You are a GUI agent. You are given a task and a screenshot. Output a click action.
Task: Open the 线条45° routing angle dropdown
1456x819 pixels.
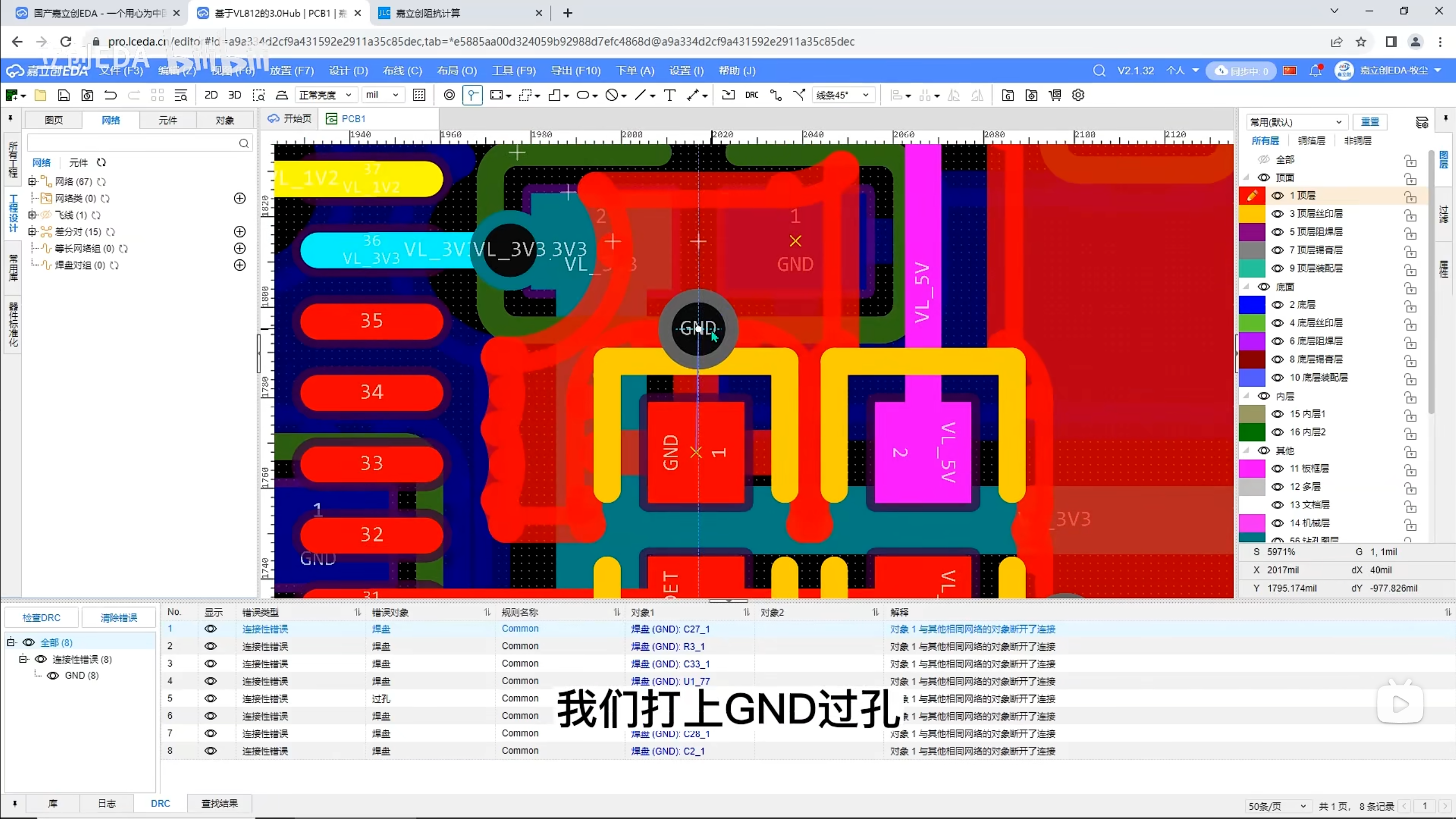pyautogui.click(x=843, y=95)
